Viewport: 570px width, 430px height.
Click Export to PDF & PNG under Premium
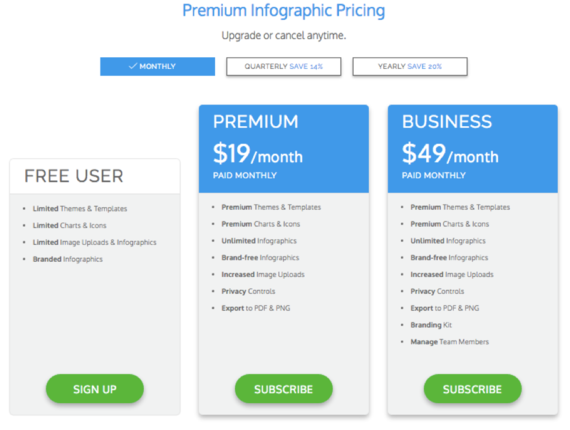pos(256,308)
